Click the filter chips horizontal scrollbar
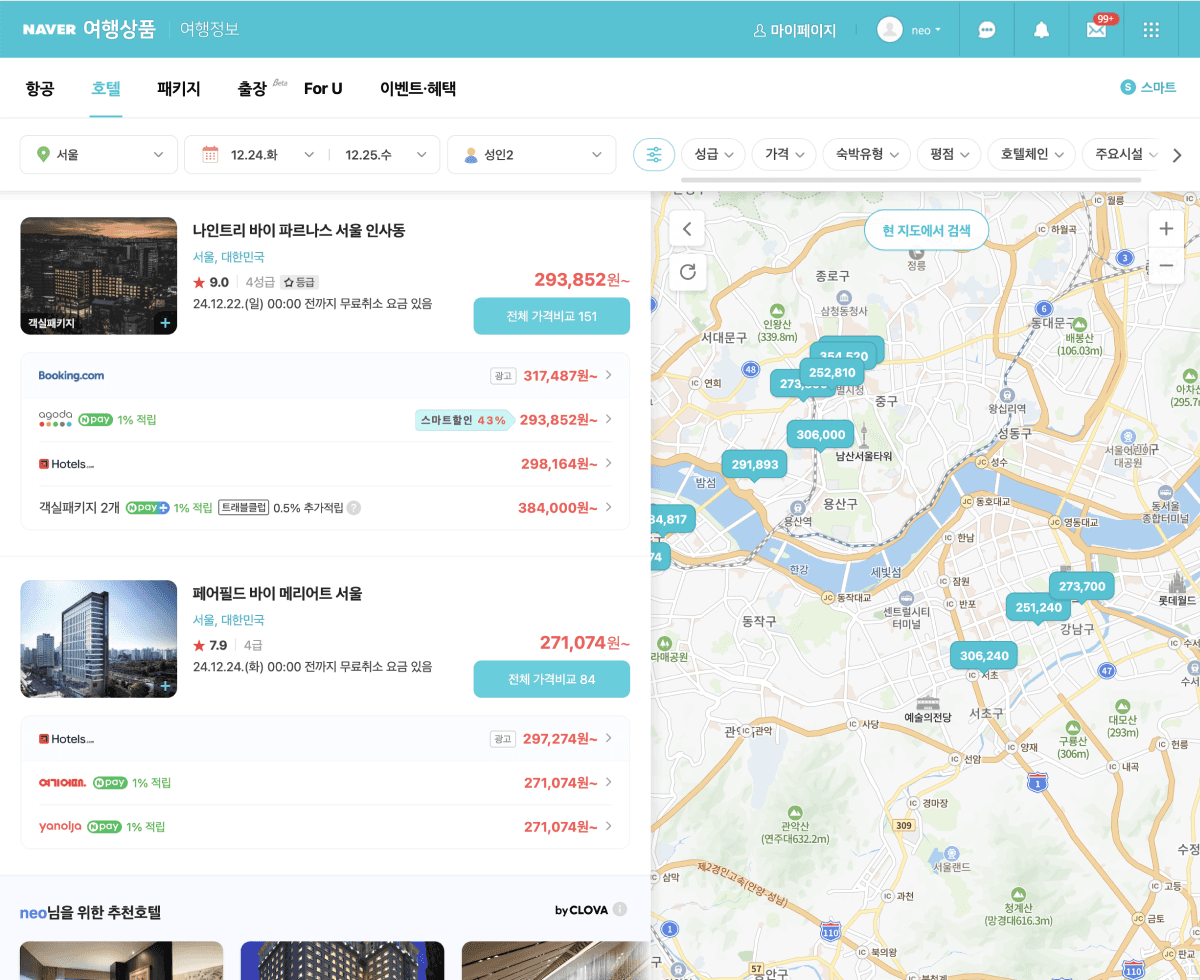The width and height of the screenshot is (1200, 980). coord(910,180)
